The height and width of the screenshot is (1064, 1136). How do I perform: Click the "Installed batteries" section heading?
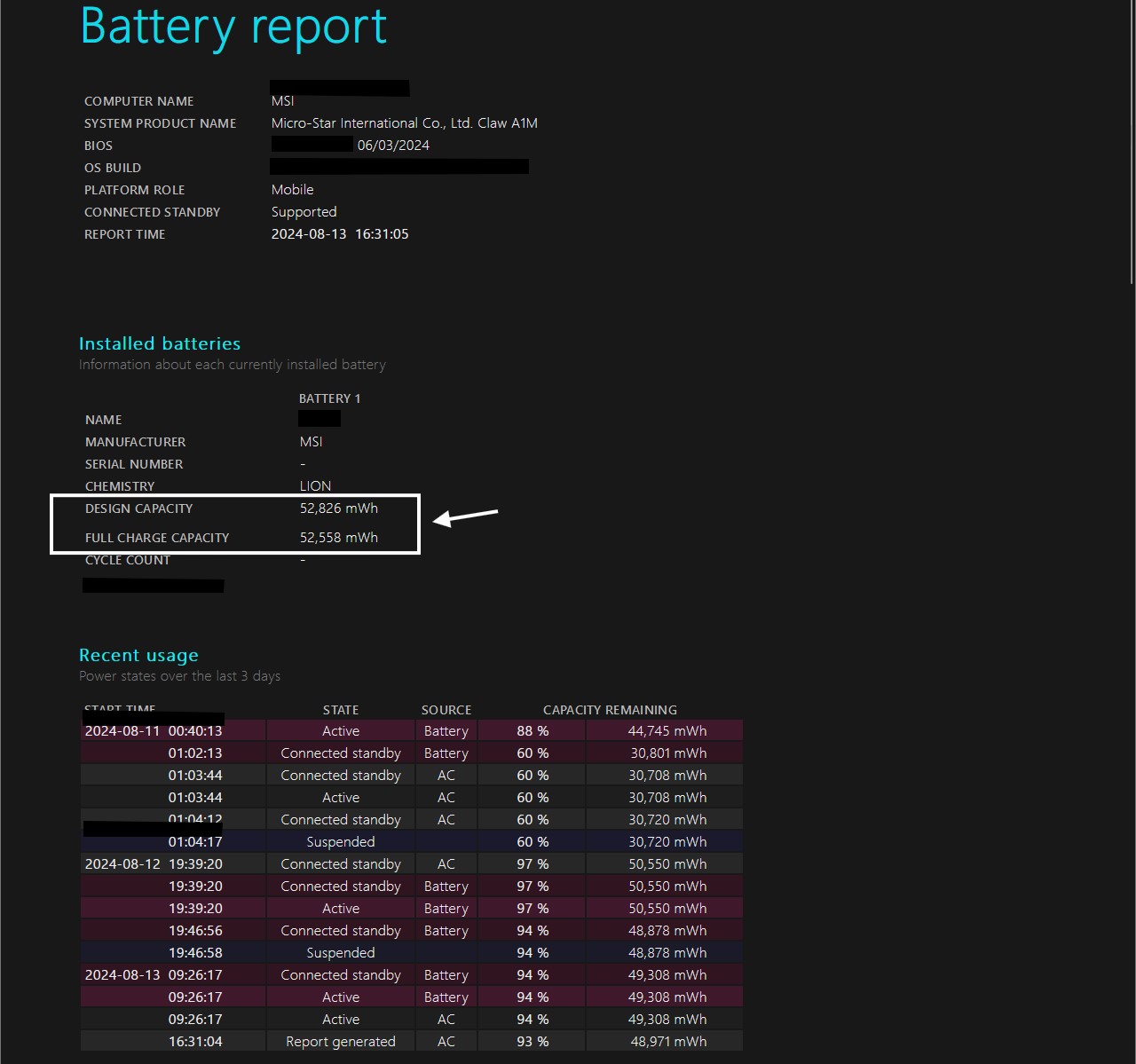coord(160,343)
